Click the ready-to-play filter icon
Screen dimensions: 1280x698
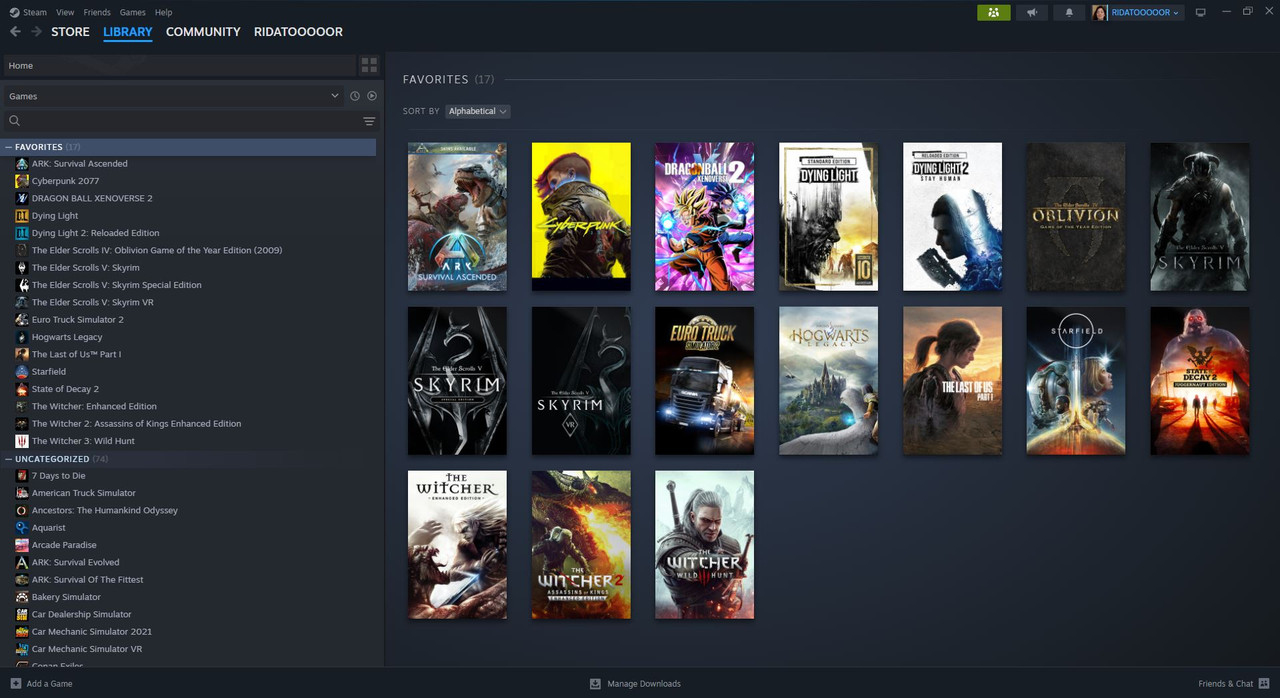[372, 96]
